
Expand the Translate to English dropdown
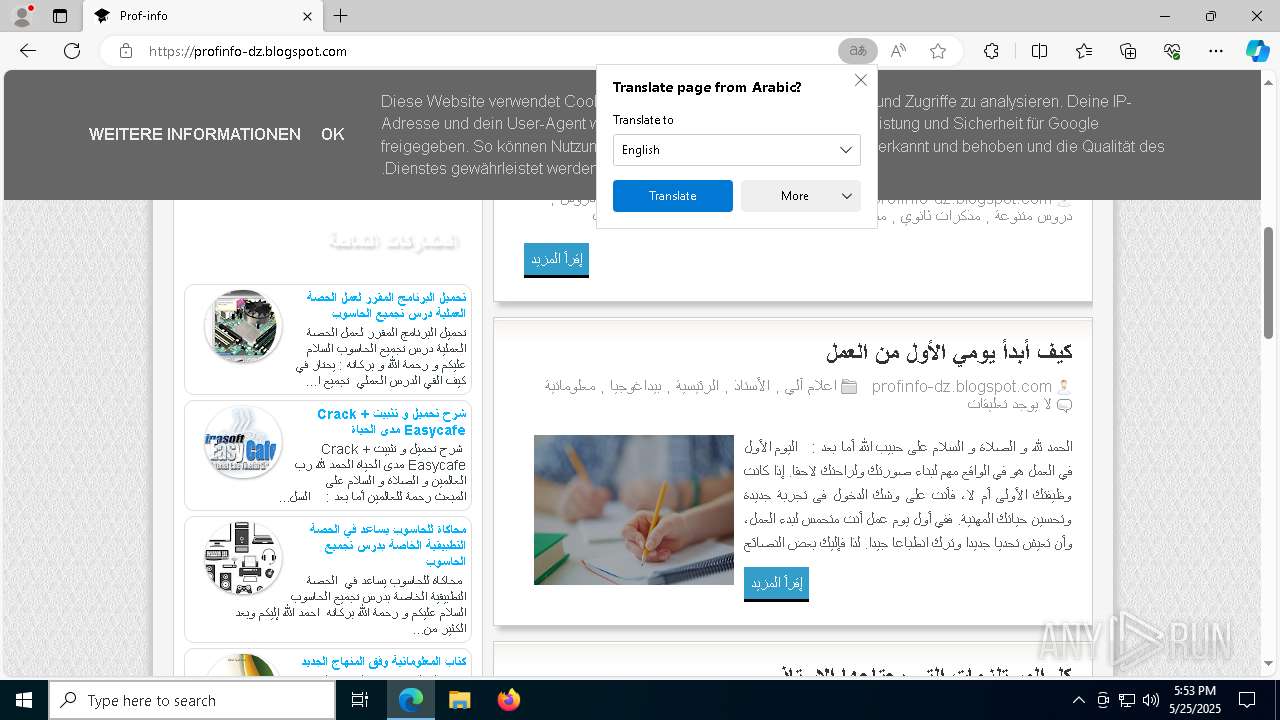[x=737, y=150]
